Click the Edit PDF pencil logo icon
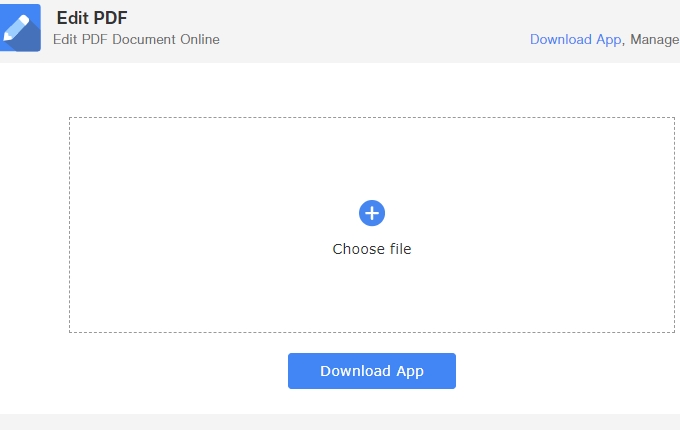 (20, 28)
